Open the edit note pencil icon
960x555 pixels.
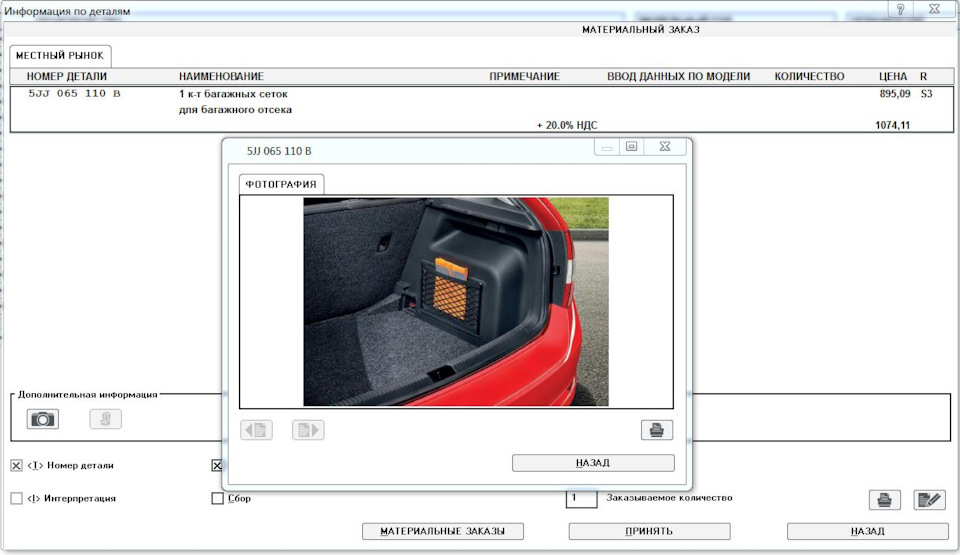929,500
